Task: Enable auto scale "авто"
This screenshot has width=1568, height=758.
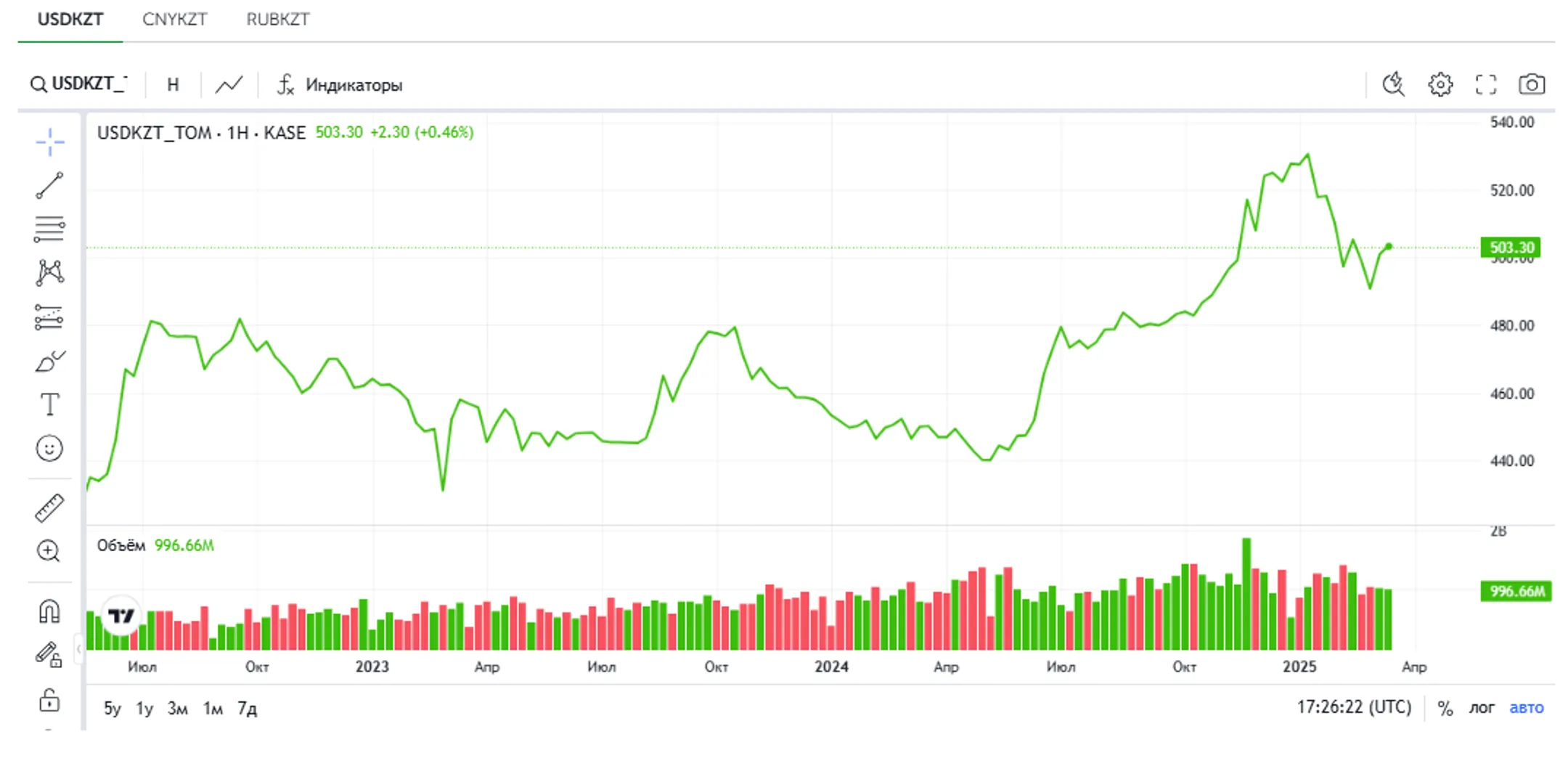Action: point(1527,707)
